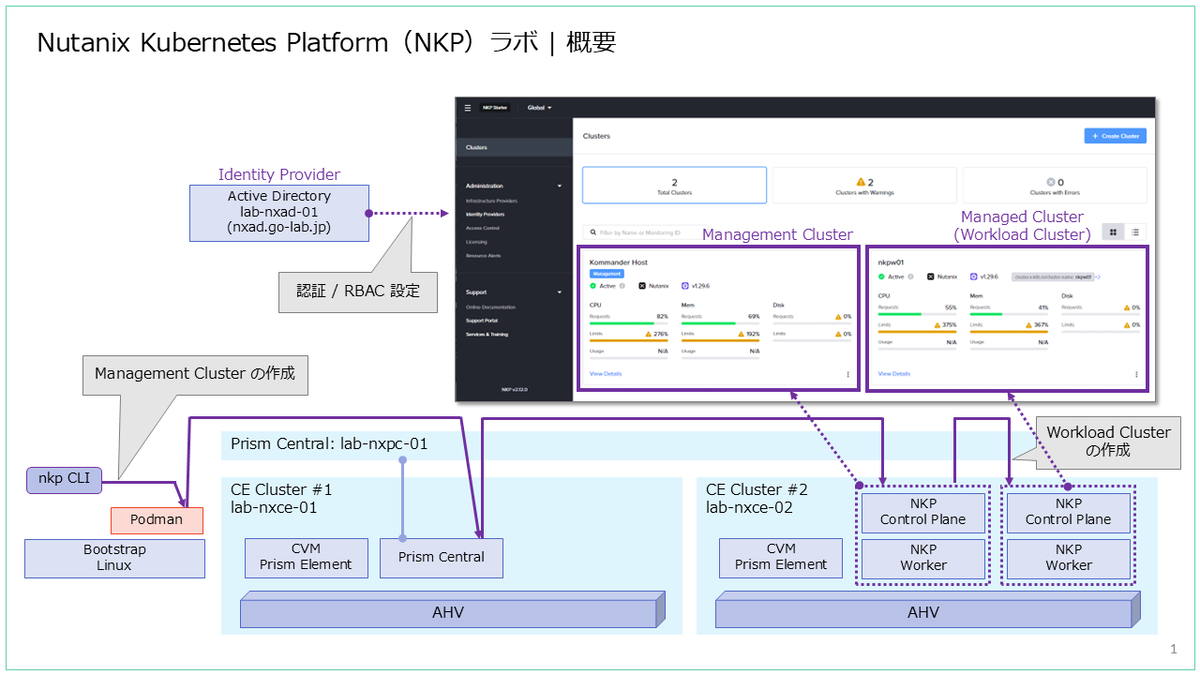Screen dimensions: 1200x675
Task: Open Identity Providers in sidebar
Action: pos(485,214)
